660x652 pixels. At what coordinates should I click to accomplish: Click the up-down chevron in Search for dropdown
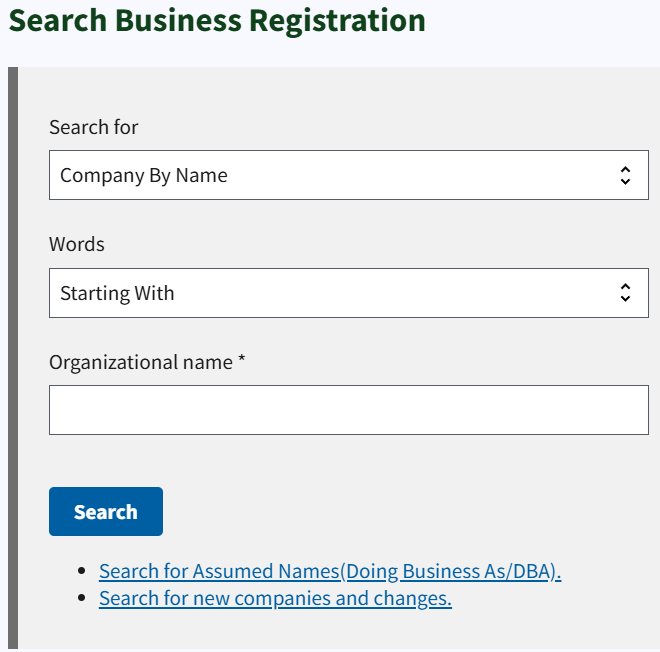tap(625, 175)
